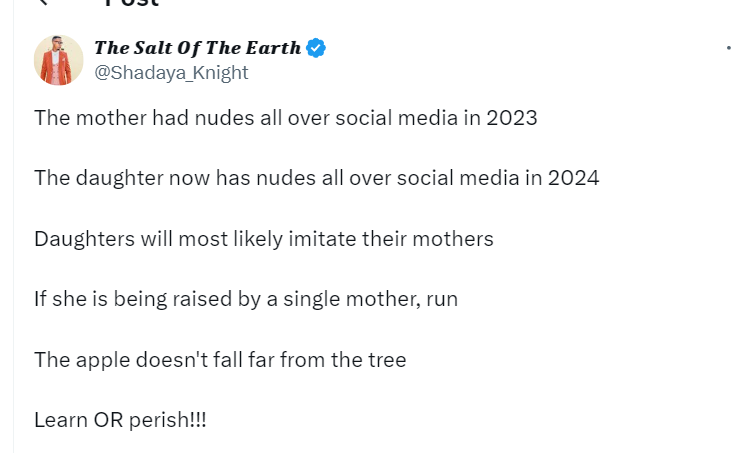Click the Post header title
Screen dimensions: 731x453
pos(132,3)
